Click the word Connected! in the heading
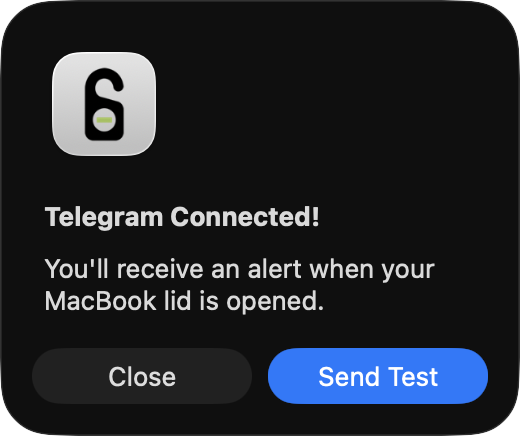This screenshot has height=436, width=520. point(245,217)
